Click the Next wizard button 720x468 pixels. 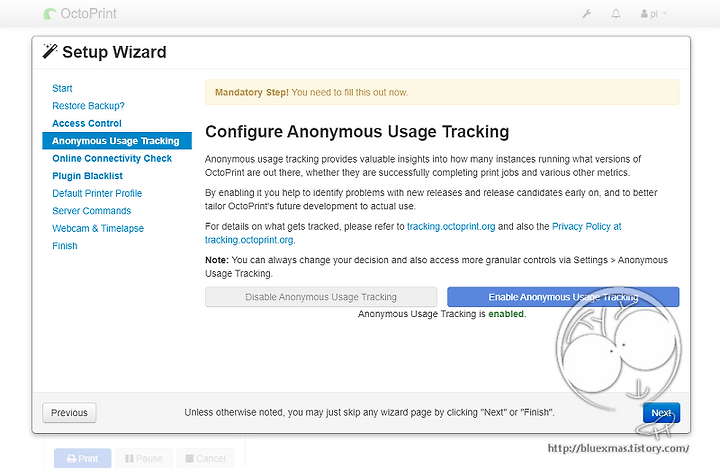coord(661,412)
